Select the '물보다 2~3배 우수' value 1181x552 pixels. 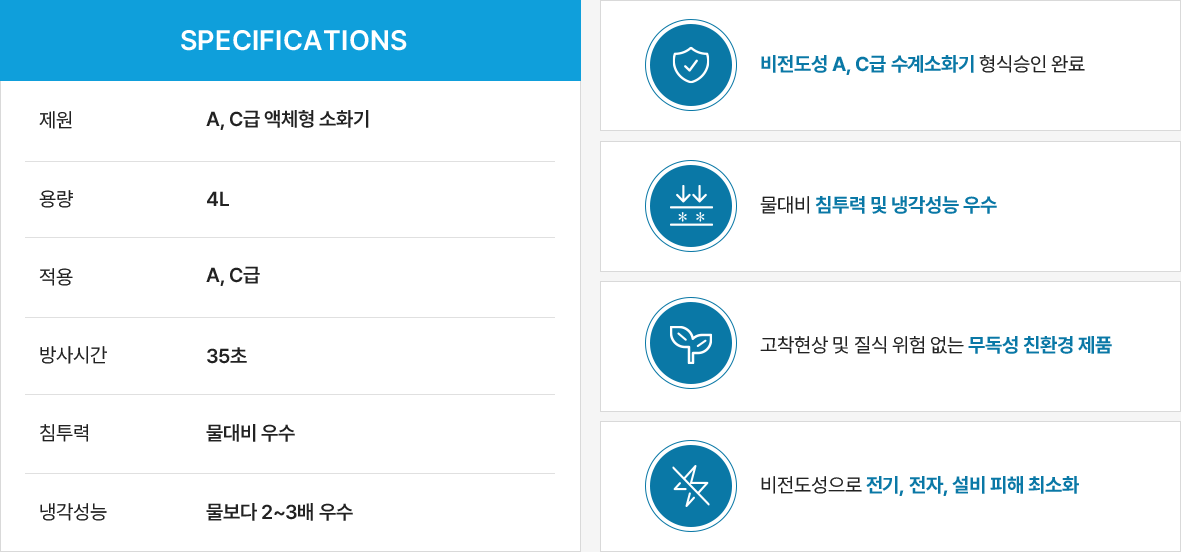(x=279, y=513)
